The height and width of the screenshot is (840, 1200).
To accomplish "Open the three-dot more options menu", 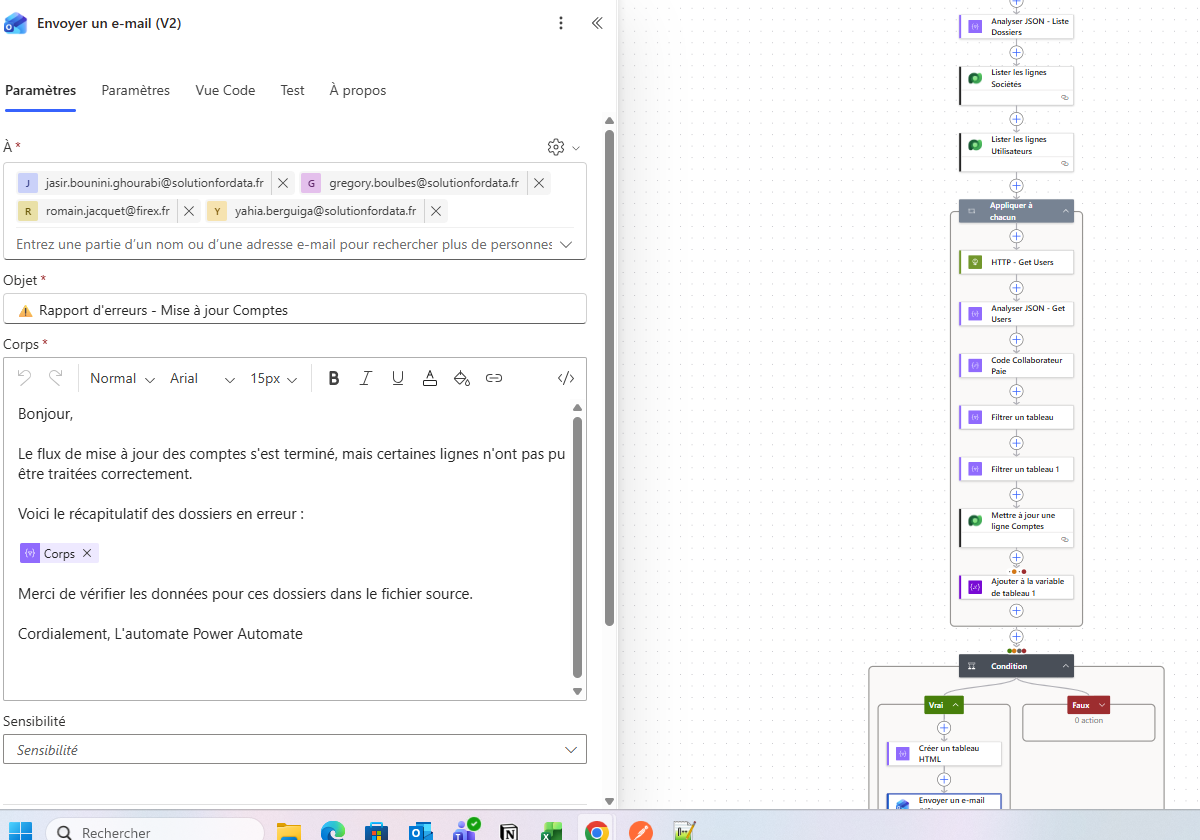I will (561, 23).
